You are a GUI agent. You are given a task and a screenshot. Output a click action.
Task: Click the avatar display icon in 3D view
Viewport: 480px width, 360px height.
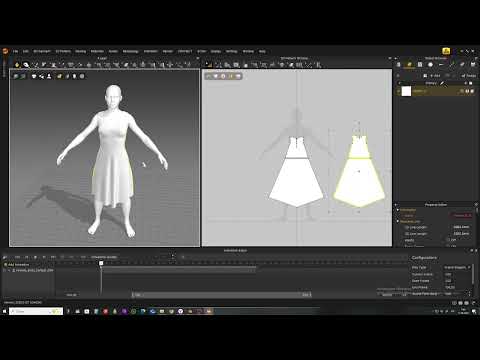click(49, 76)
